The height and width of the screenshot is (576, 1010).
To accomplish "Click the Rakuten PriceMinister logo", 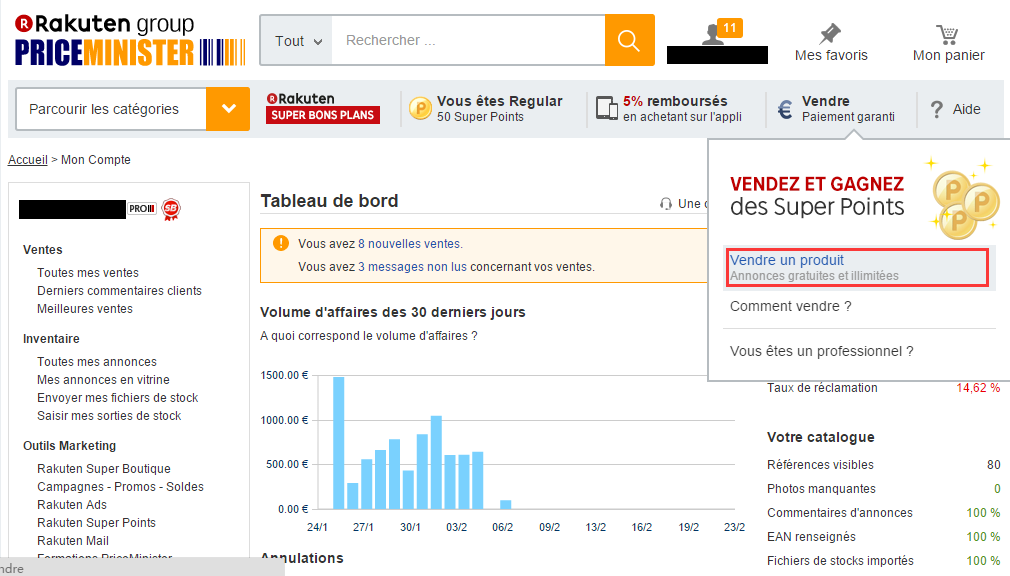I will click(x=116, y=41).
